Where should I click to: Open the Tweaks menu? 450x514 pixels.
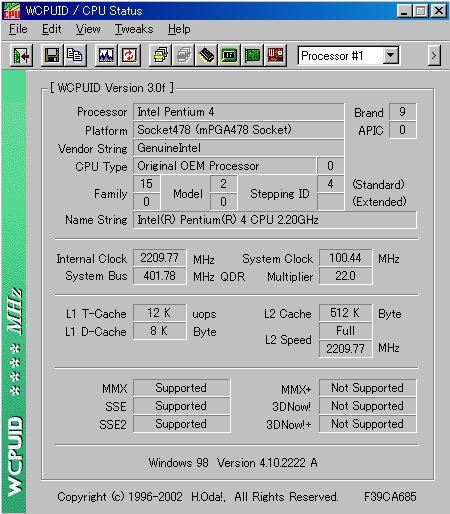[x=134, y=29]
